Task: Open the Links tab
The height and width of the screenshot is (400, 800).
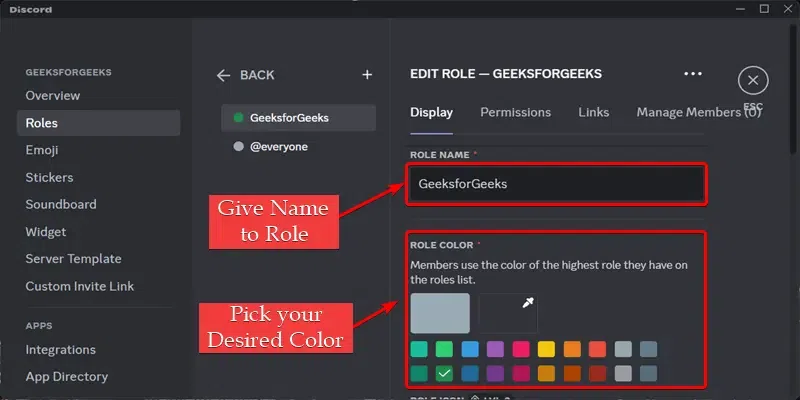Action: pos(593,113)
